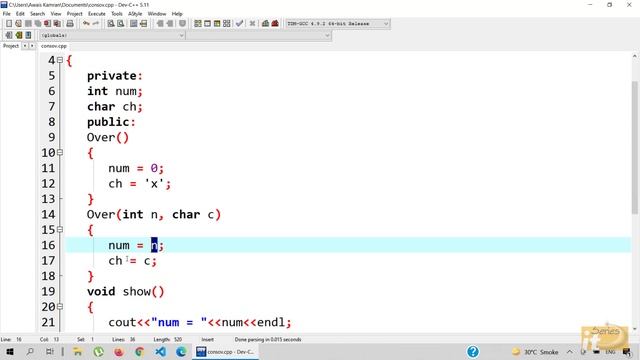This screenshot has height=360, width=640.
Task: Collapse the show() fold marker at line 20
Action: (60, 307)
